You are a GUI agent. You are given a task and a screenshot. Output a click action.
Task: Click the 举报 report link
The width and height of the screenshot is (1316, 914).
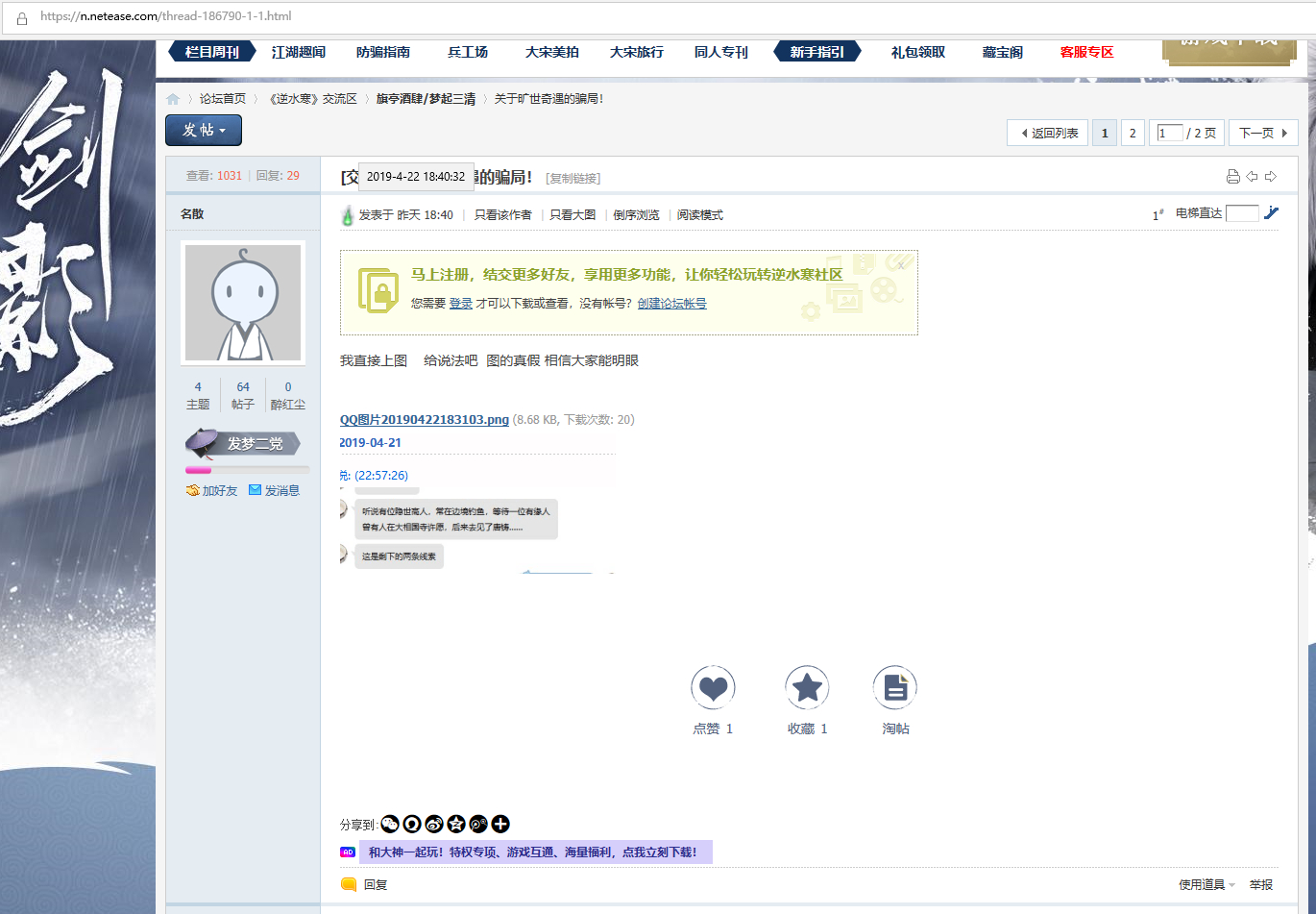point(1261,884)
